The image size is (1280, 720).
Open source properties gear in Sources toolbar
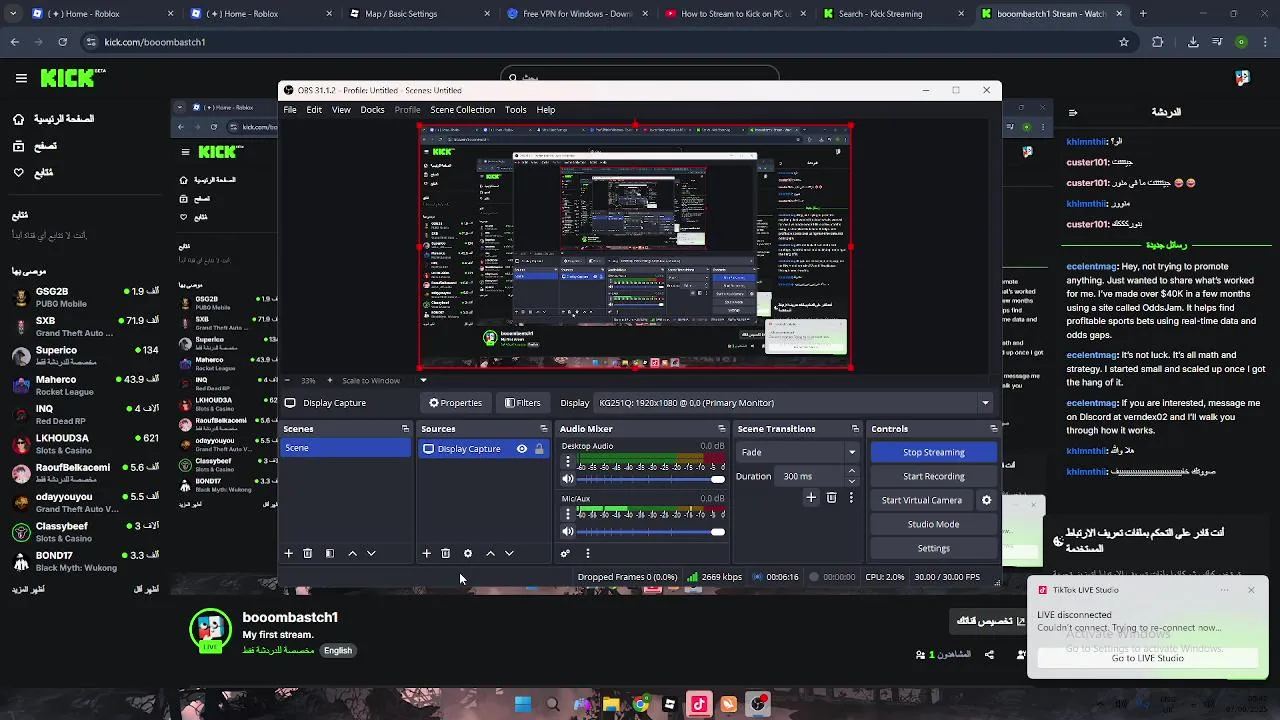click(x=467, y=553)
